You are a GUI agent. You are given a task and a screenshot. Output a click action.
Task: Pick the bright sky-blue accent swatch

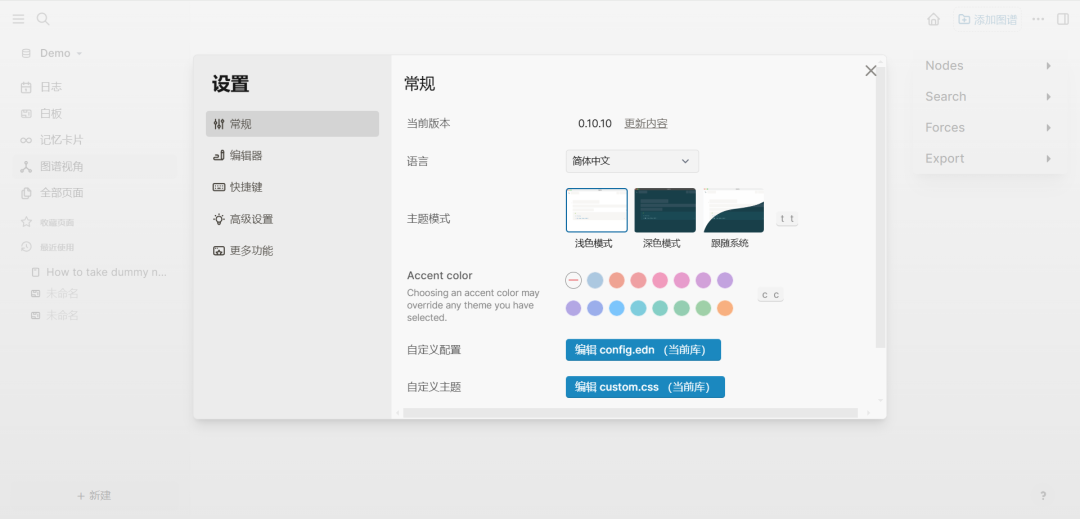tap(616, 308)
